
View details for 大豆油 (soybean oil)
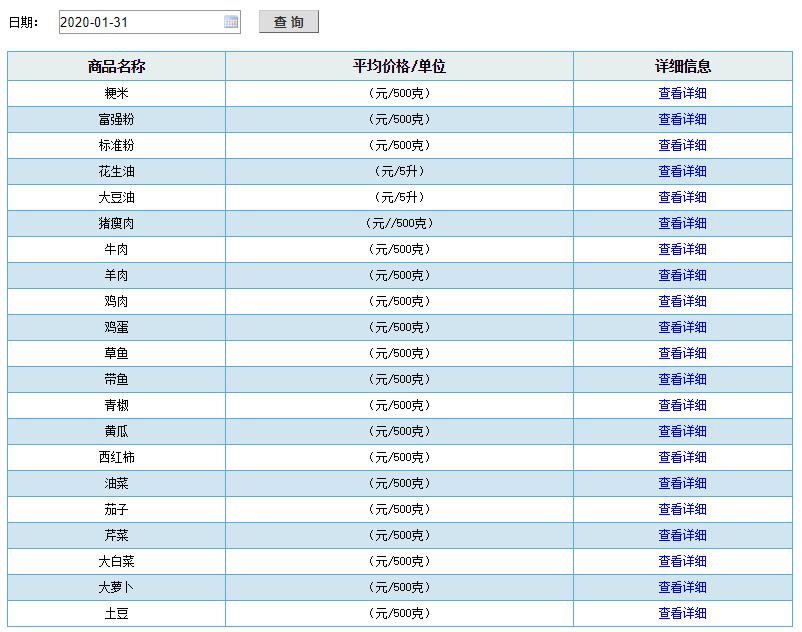tap(683, 196)
